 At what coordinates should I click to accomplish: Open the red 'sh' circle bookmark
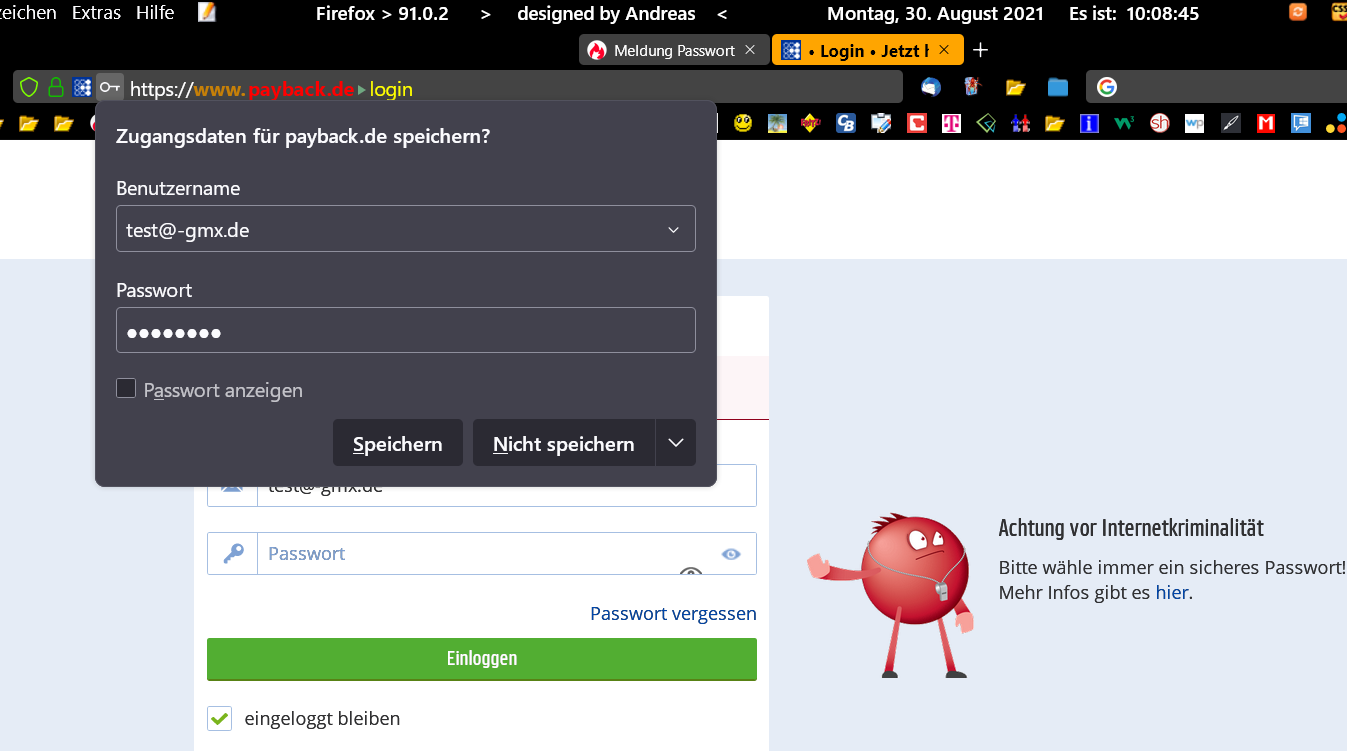(1160, 124)
